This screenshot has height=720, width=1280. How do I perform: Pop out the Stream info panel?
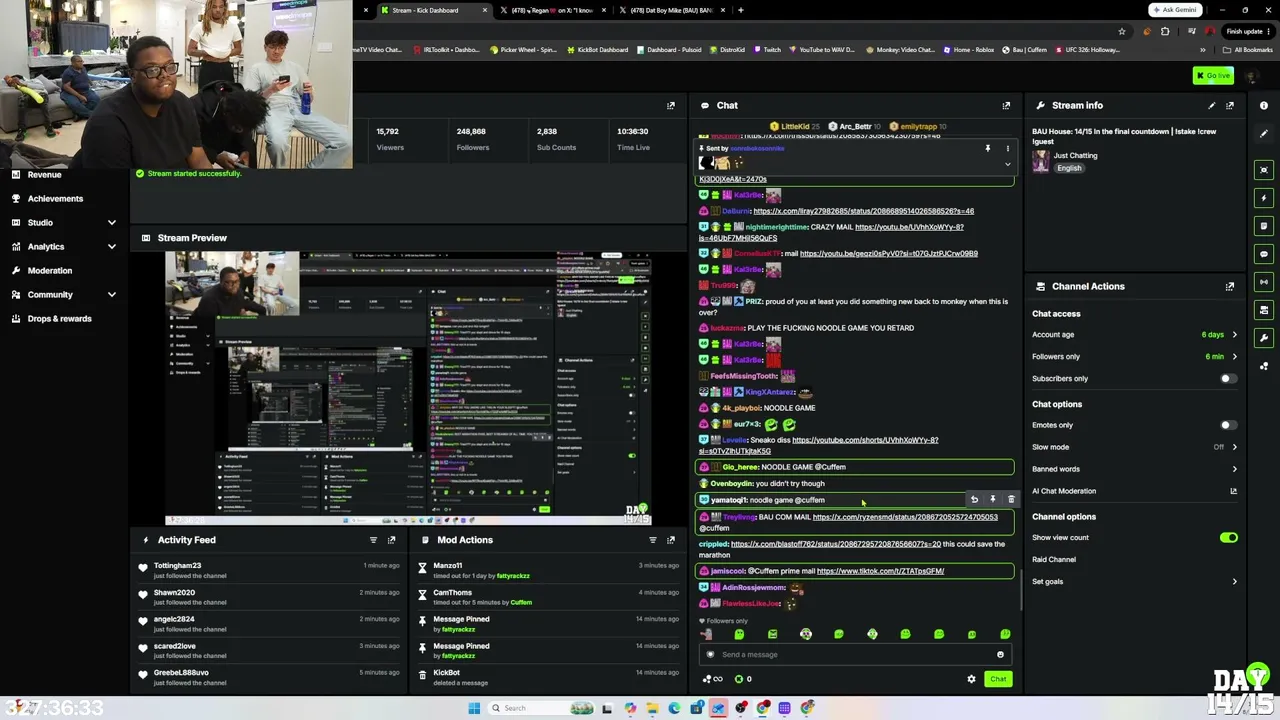pos(1230,105)
